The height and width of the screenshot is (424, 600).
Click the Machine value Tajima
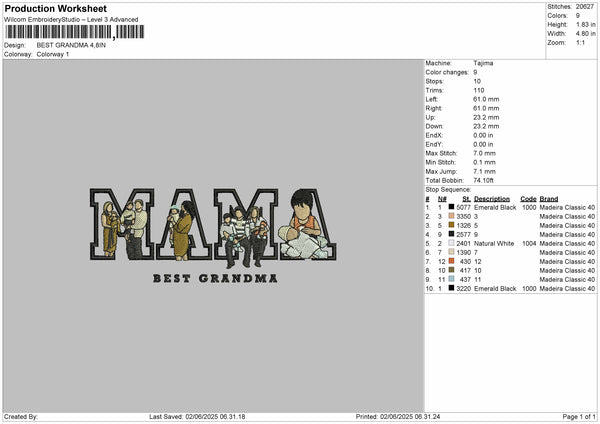[483, 63]
